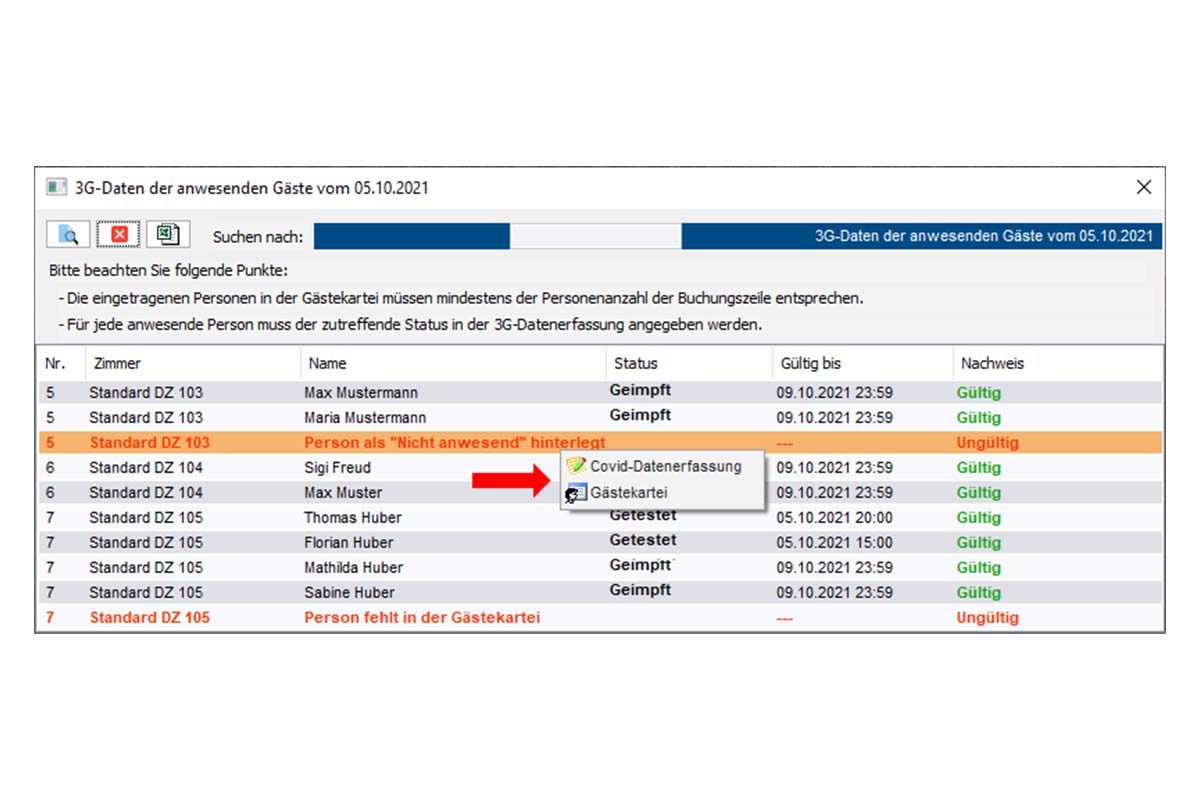This screenshot has height=800, width=1200.
Task: Click the window icon in the title bar
Action: 57,188
